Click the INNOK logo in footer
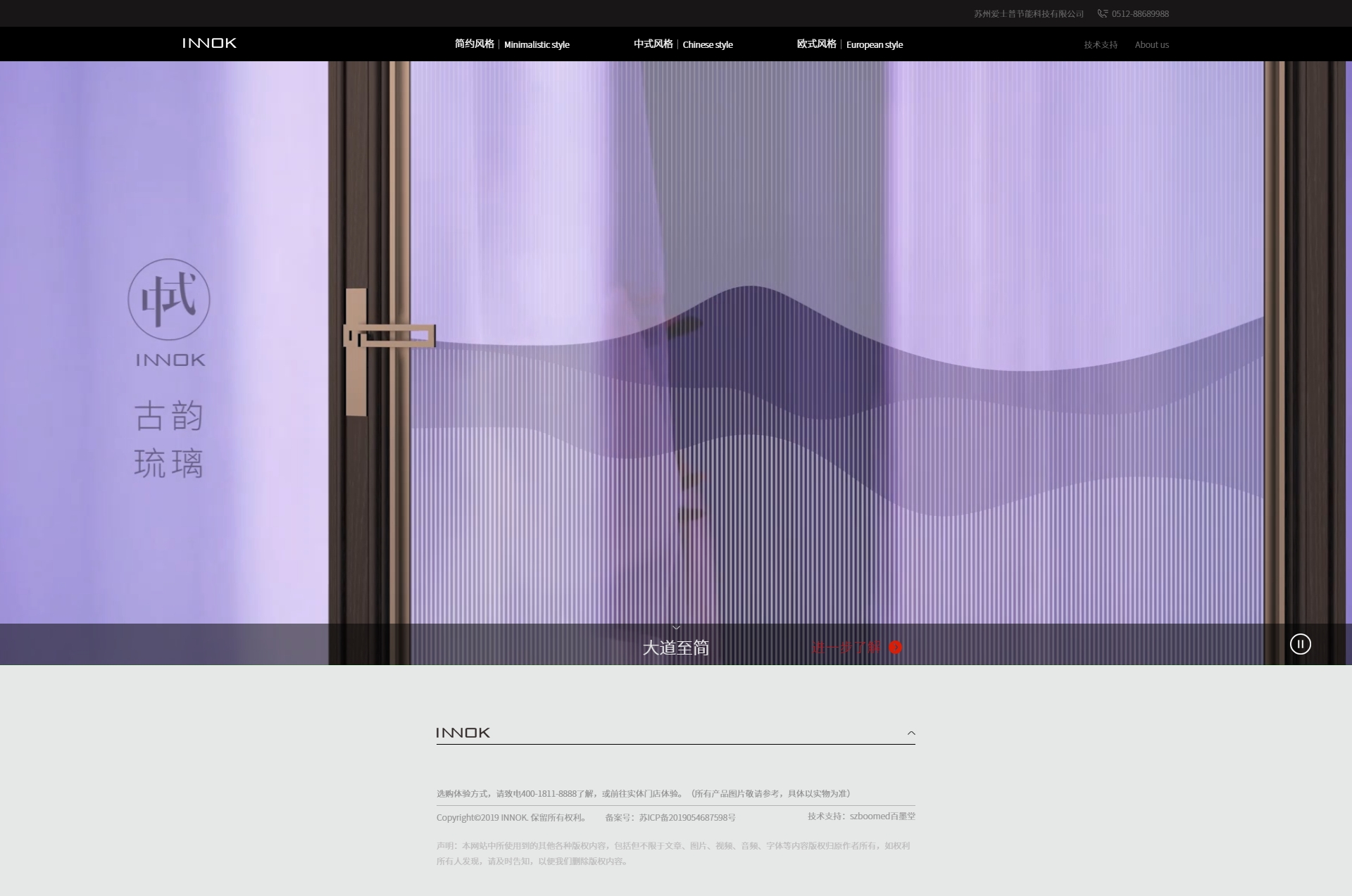Screen dimensions: 1352x896 [463, 733]
